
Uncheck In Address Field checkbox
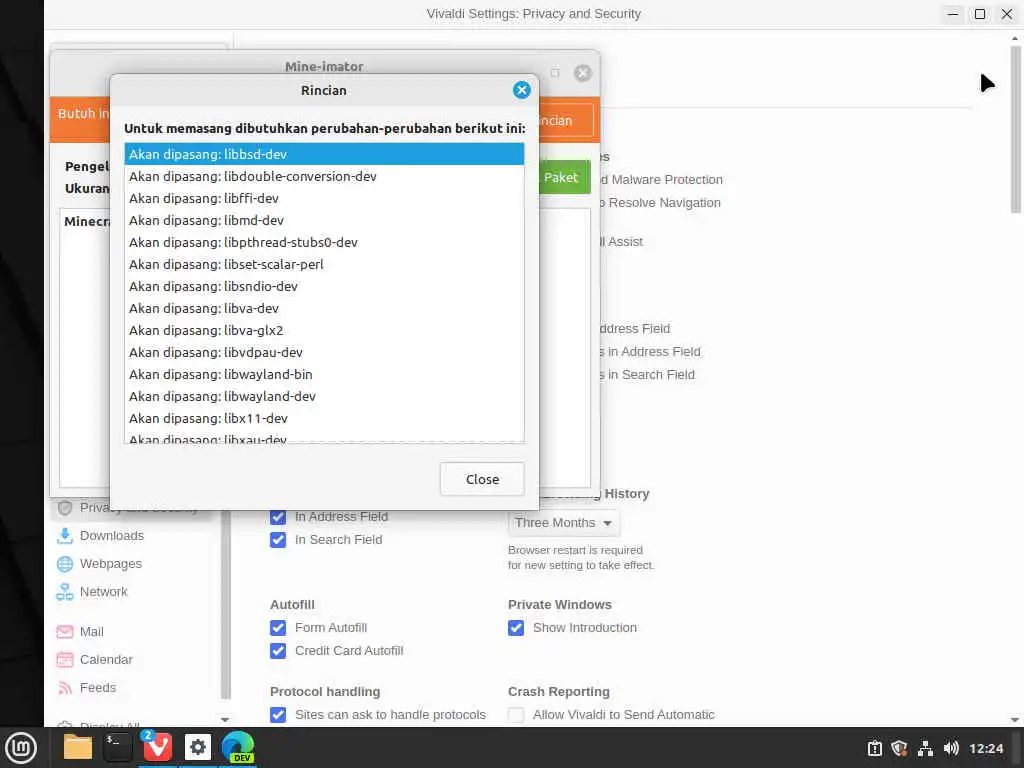pyautogui.click(x=278, y=517)
